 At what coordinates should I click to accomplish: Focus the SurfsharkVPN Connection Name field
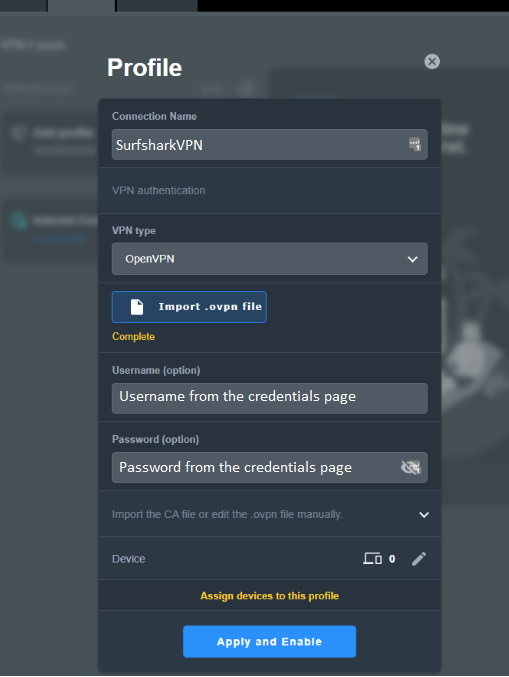coord(270,145)
